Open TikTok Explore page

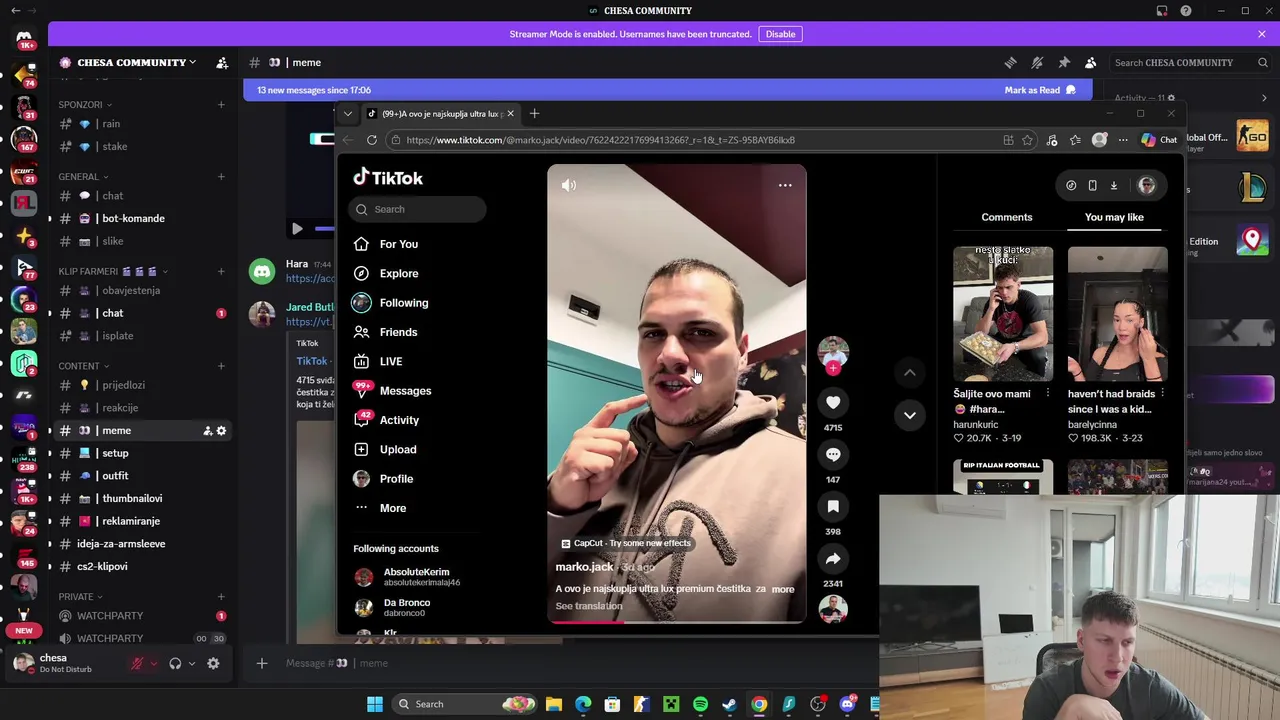click(x=386, y=273)
